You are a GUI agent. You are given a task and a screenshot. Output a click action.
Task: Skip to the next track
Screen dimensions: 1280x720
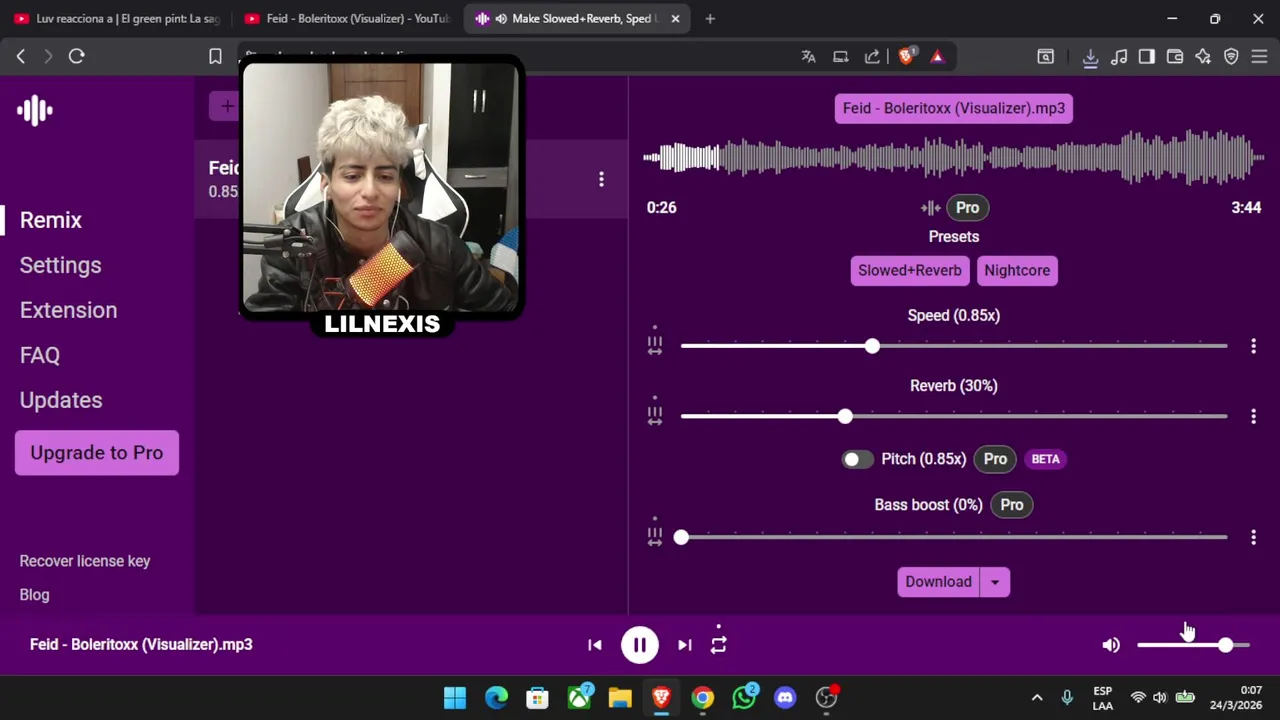(685, 645)
